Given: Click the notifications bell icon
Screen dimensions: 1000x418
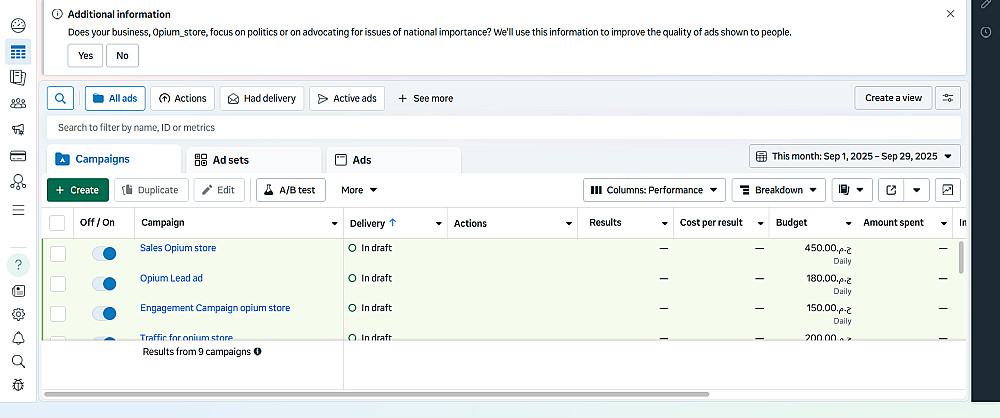Looking at the screenshot, I should (x=18, y=338).
